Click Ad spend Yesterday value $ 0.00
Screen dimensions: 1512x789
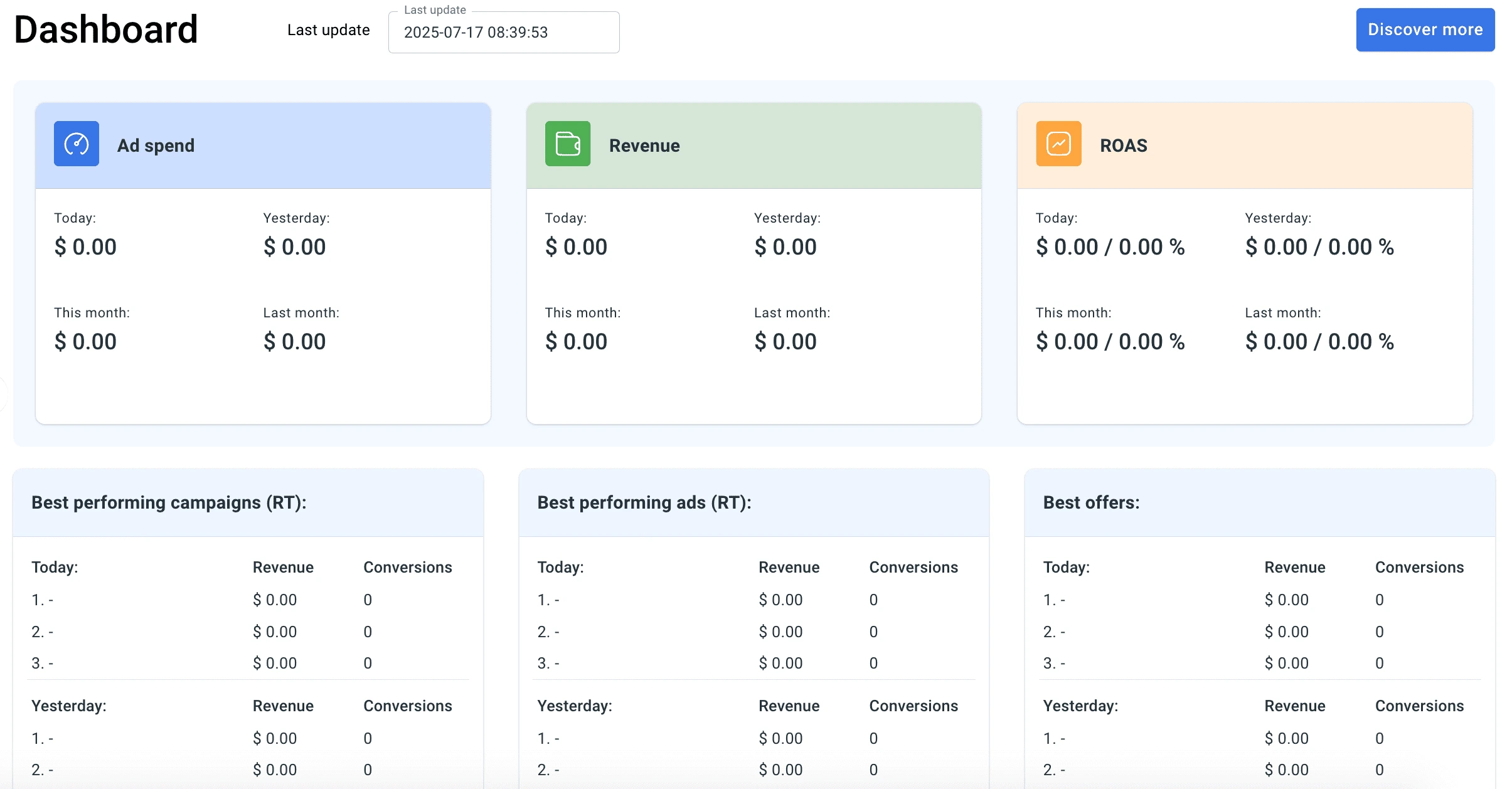click(x=294, y=246)
